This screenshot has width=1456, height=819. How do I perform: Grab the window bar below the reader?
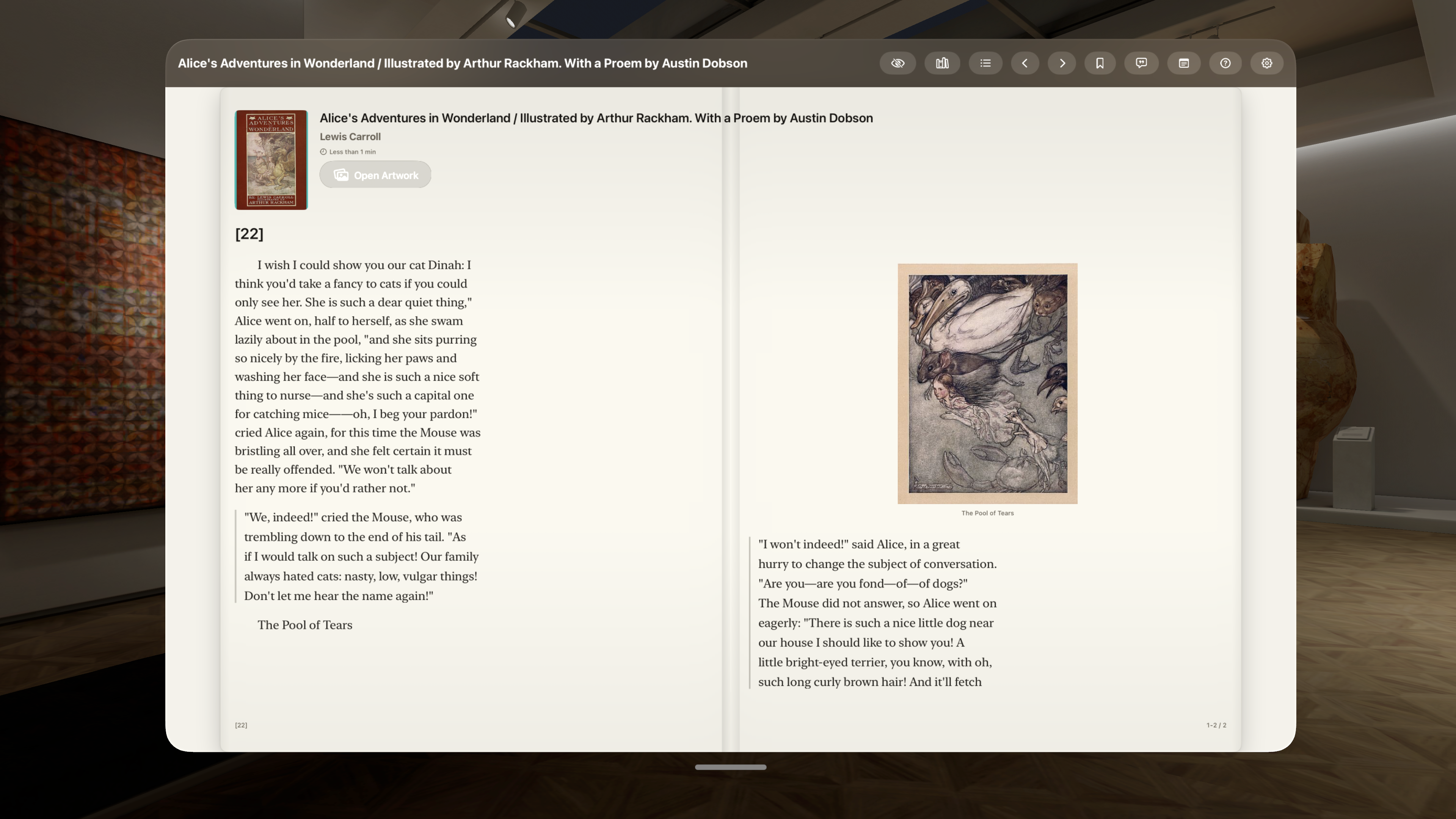click(x=730, y=767)
